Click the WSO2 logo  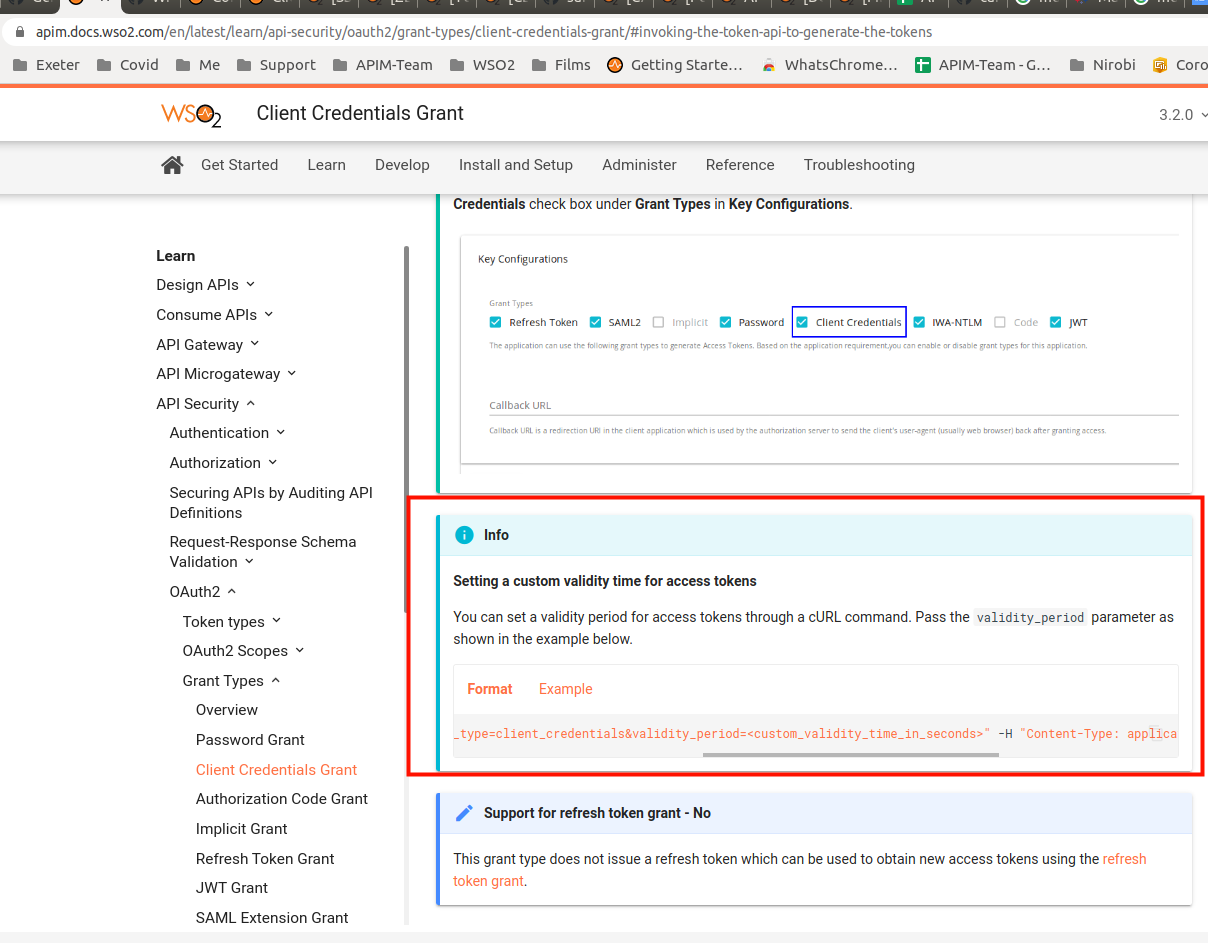coord(191,114)
